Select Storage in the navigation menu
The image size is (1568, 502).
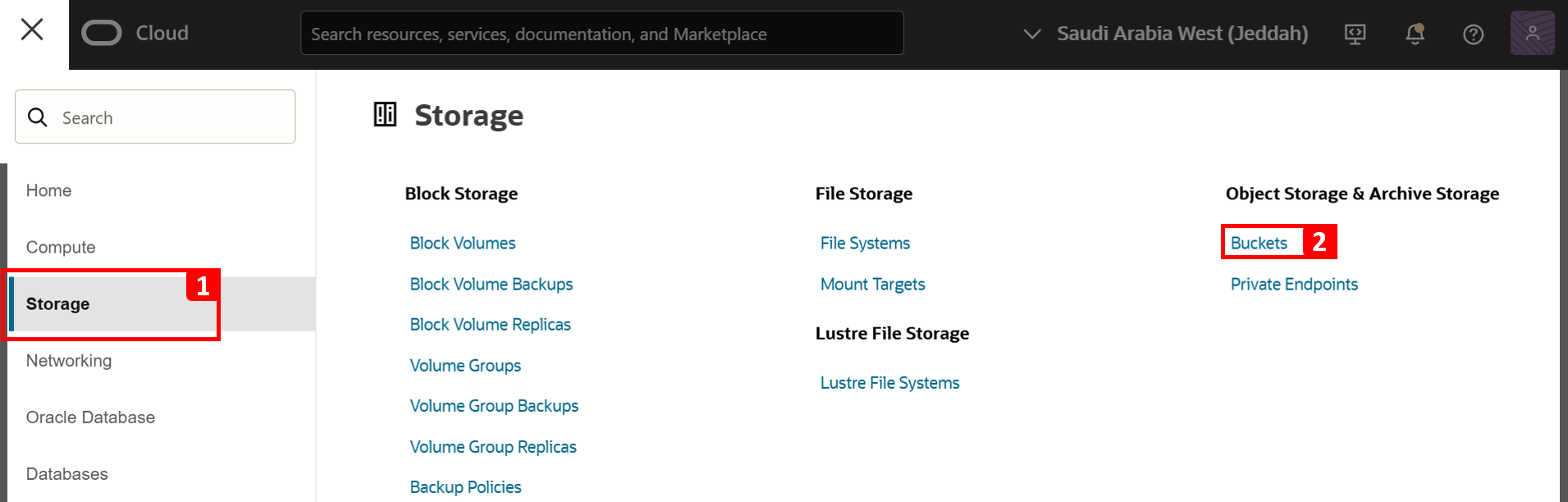(x=162, y=303)
